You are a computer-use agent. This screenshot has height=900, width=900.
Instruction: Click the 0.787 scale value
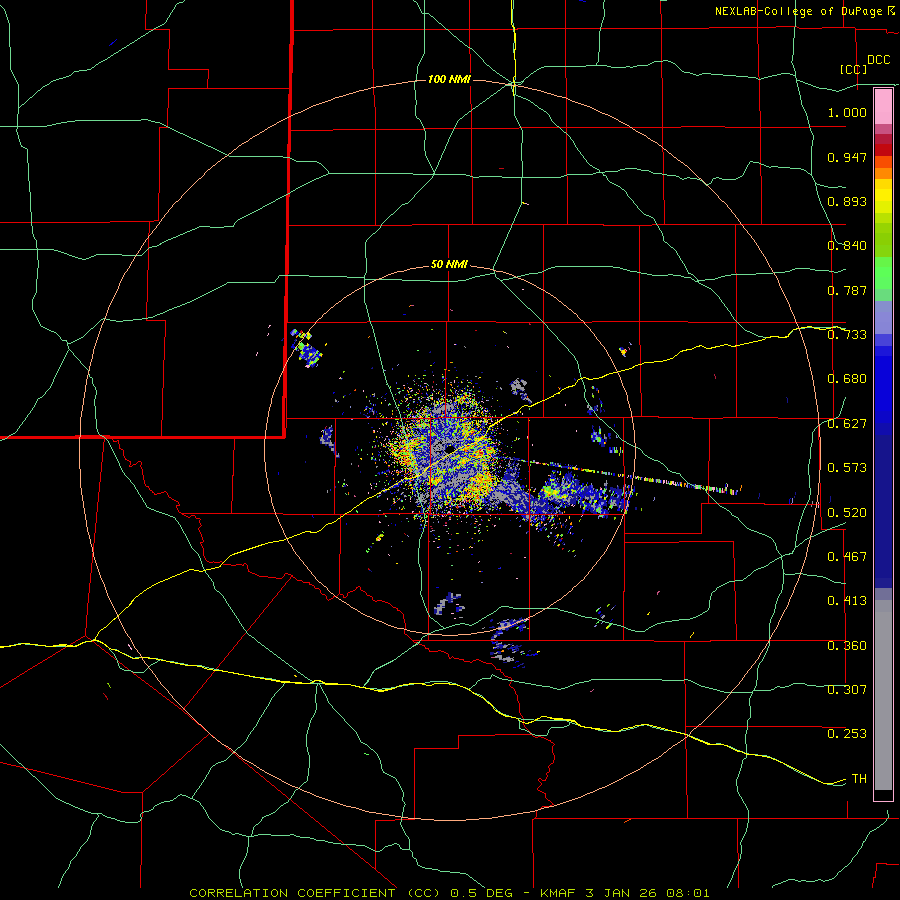pos(847,290)
